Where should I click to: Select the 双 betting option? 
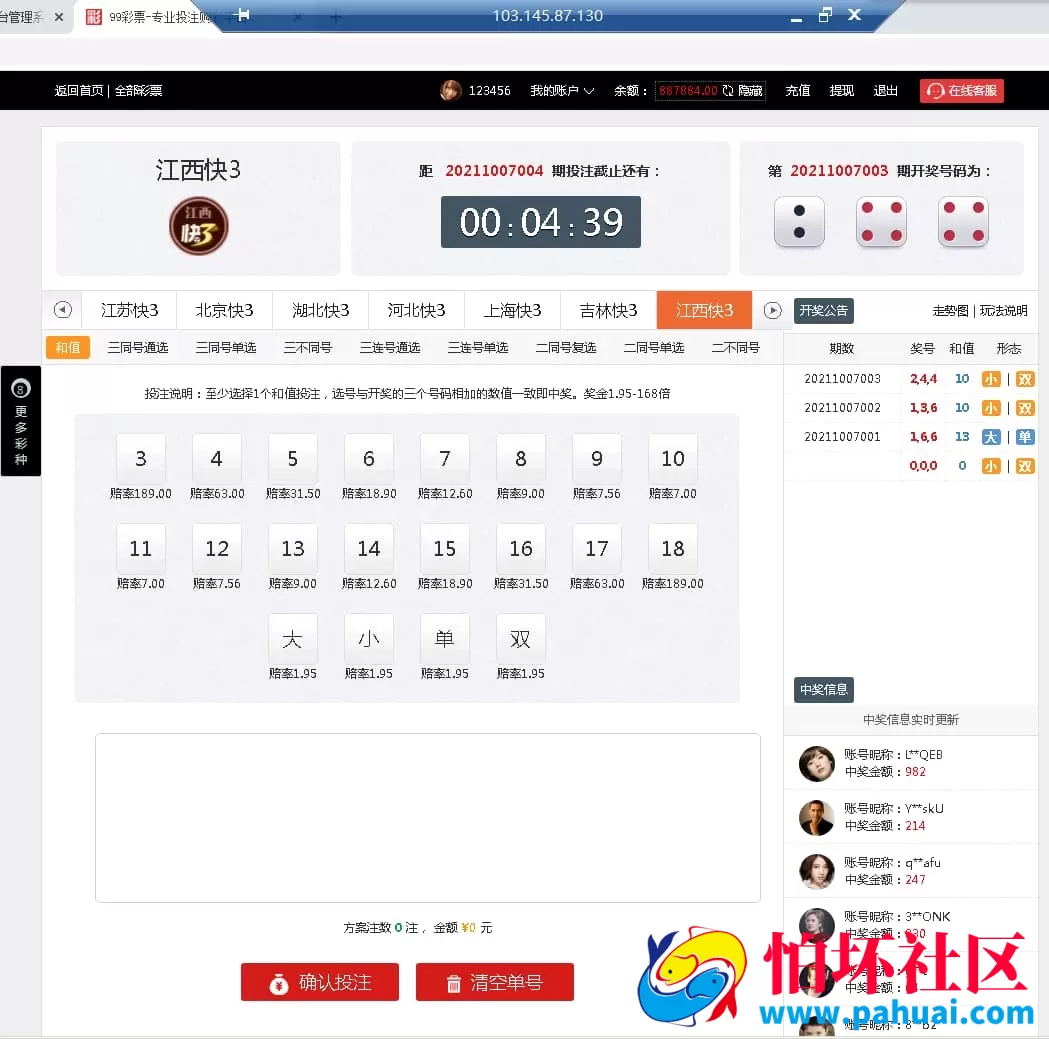(x=521, y=637)
